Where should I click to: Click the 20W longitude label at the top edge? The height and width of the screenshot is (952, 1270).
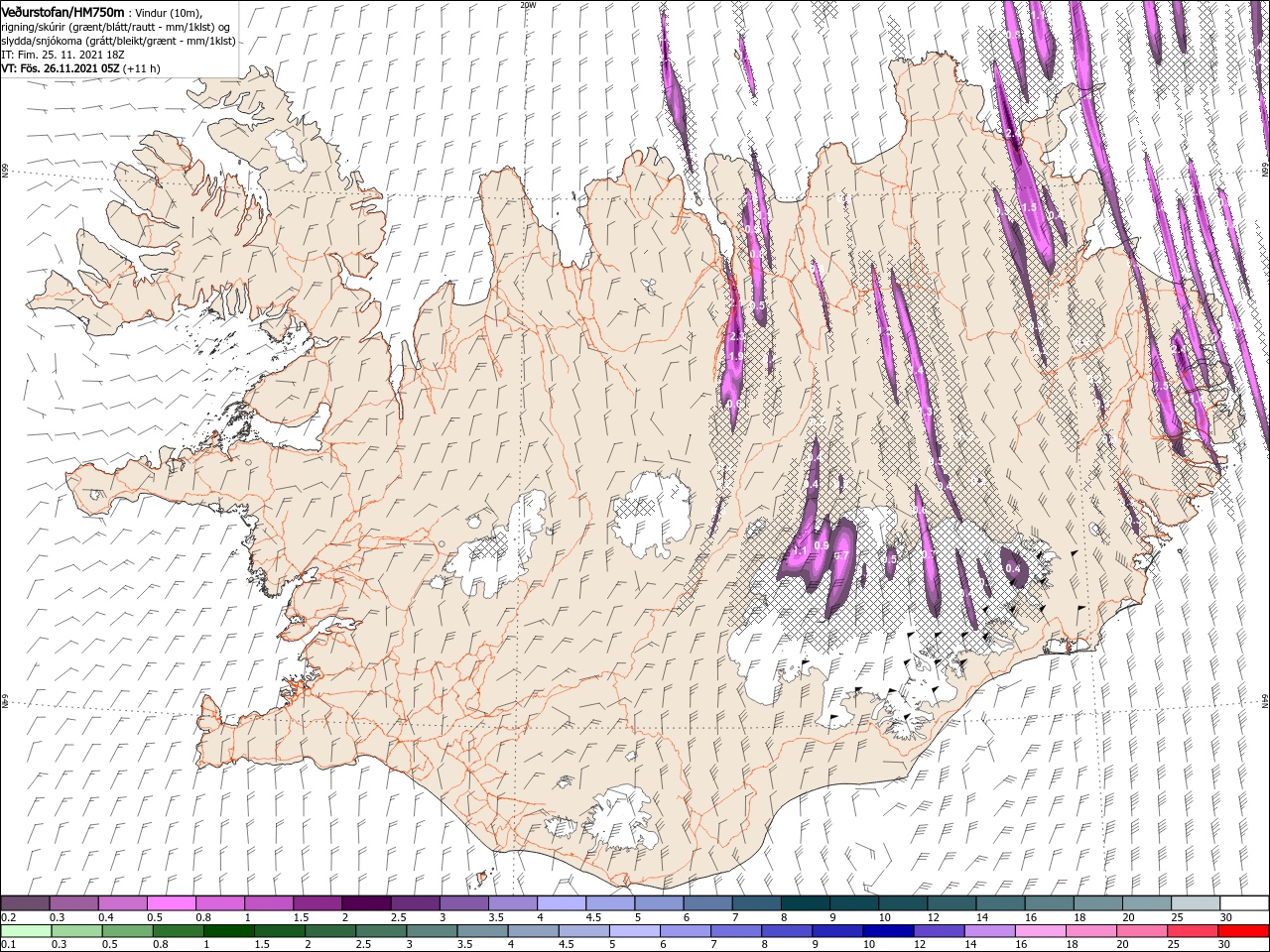coord(527,5)
